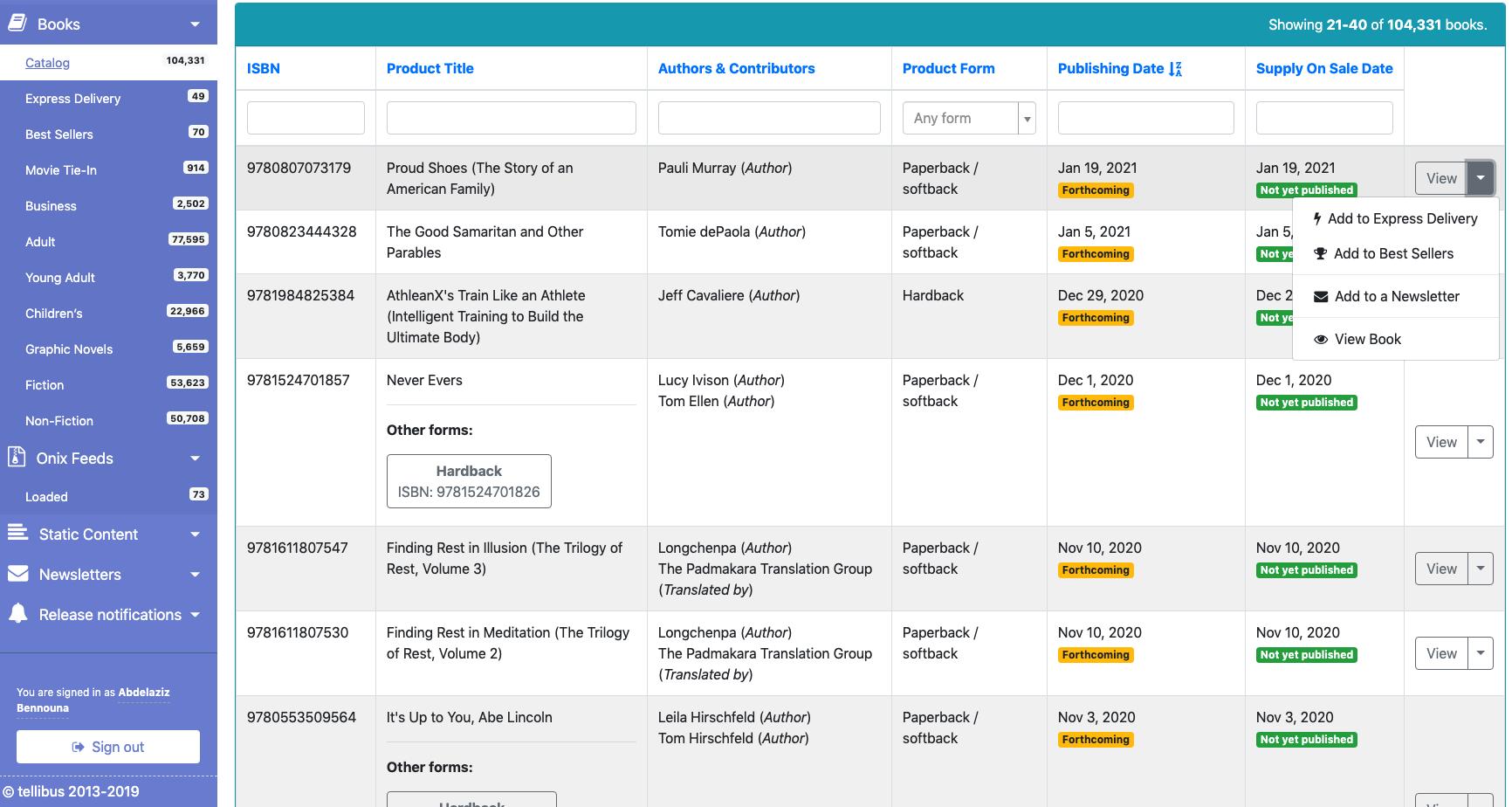Viewport: 1512px width, 807px height.
Task: Open the Business category
Action: [x=51, y=206]
